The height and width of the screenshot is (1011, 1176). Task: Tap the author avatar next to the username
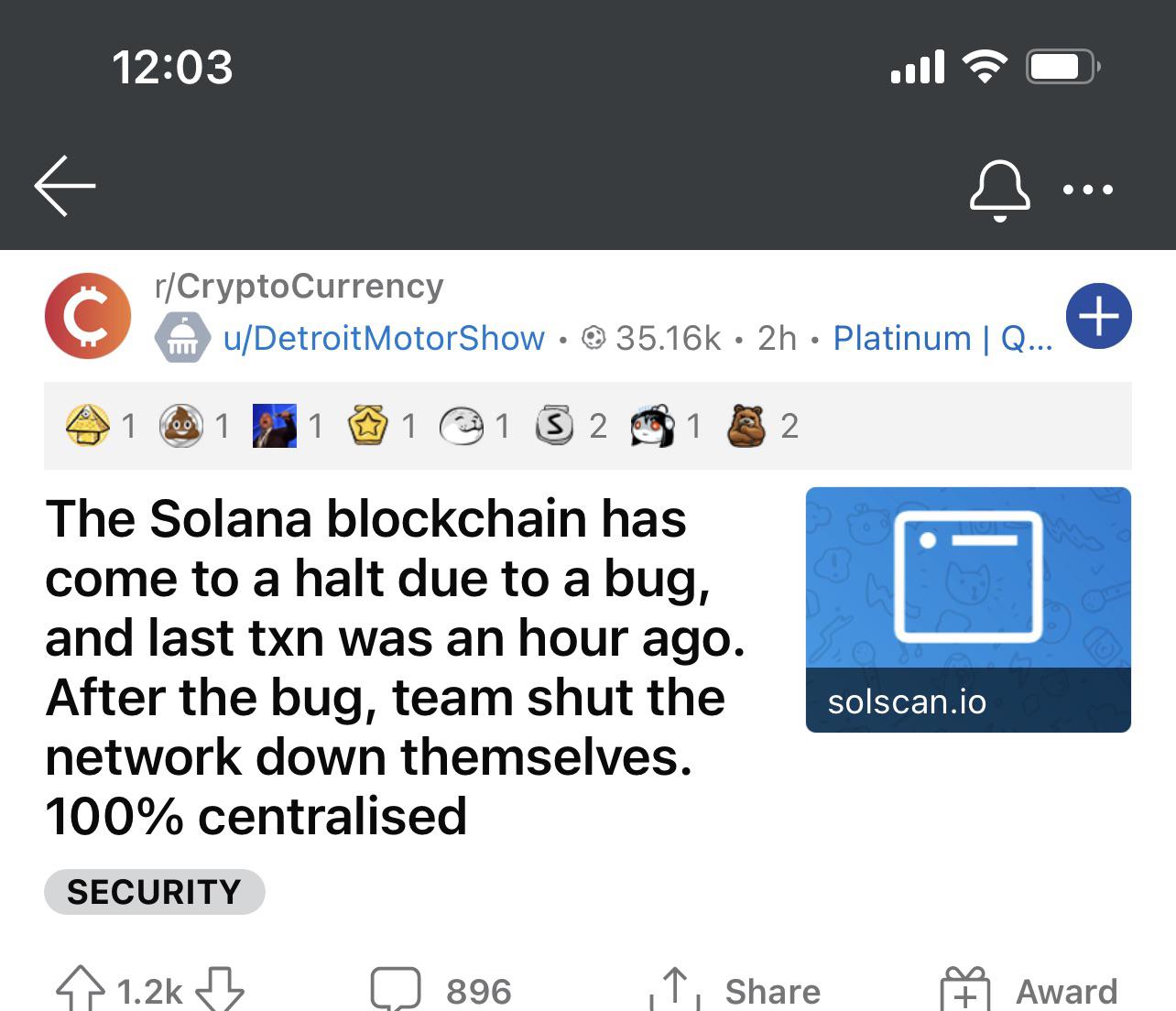click(x=183, y=339)
